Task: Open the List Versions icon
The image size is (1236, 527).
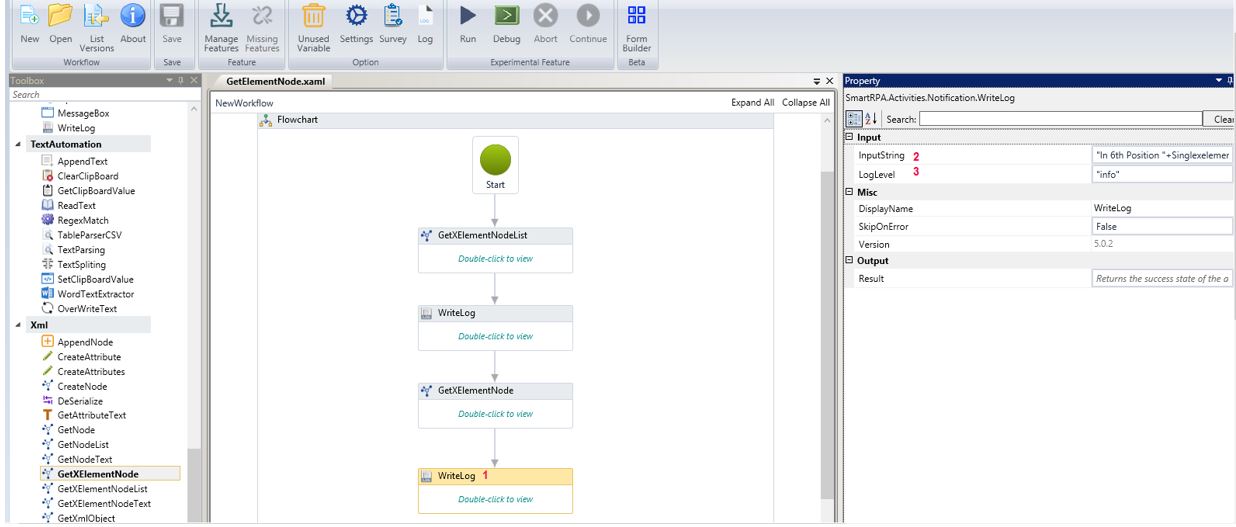Action: (x=97, y=16)
